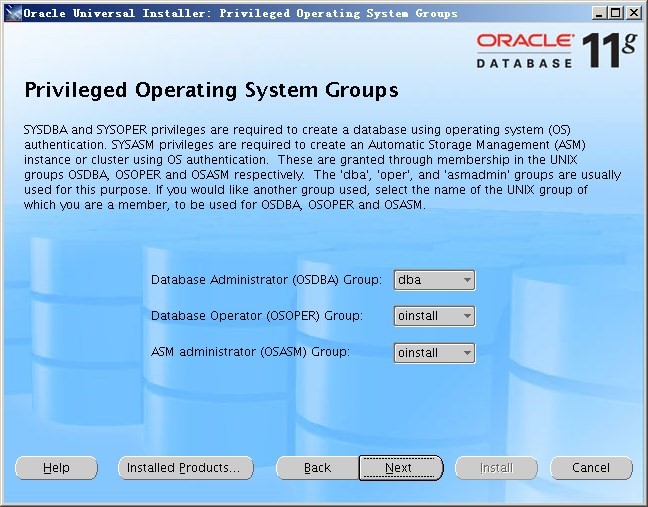Close the installer with the X button
This screenshot has width=648, height=507.
tap(633, 12)
